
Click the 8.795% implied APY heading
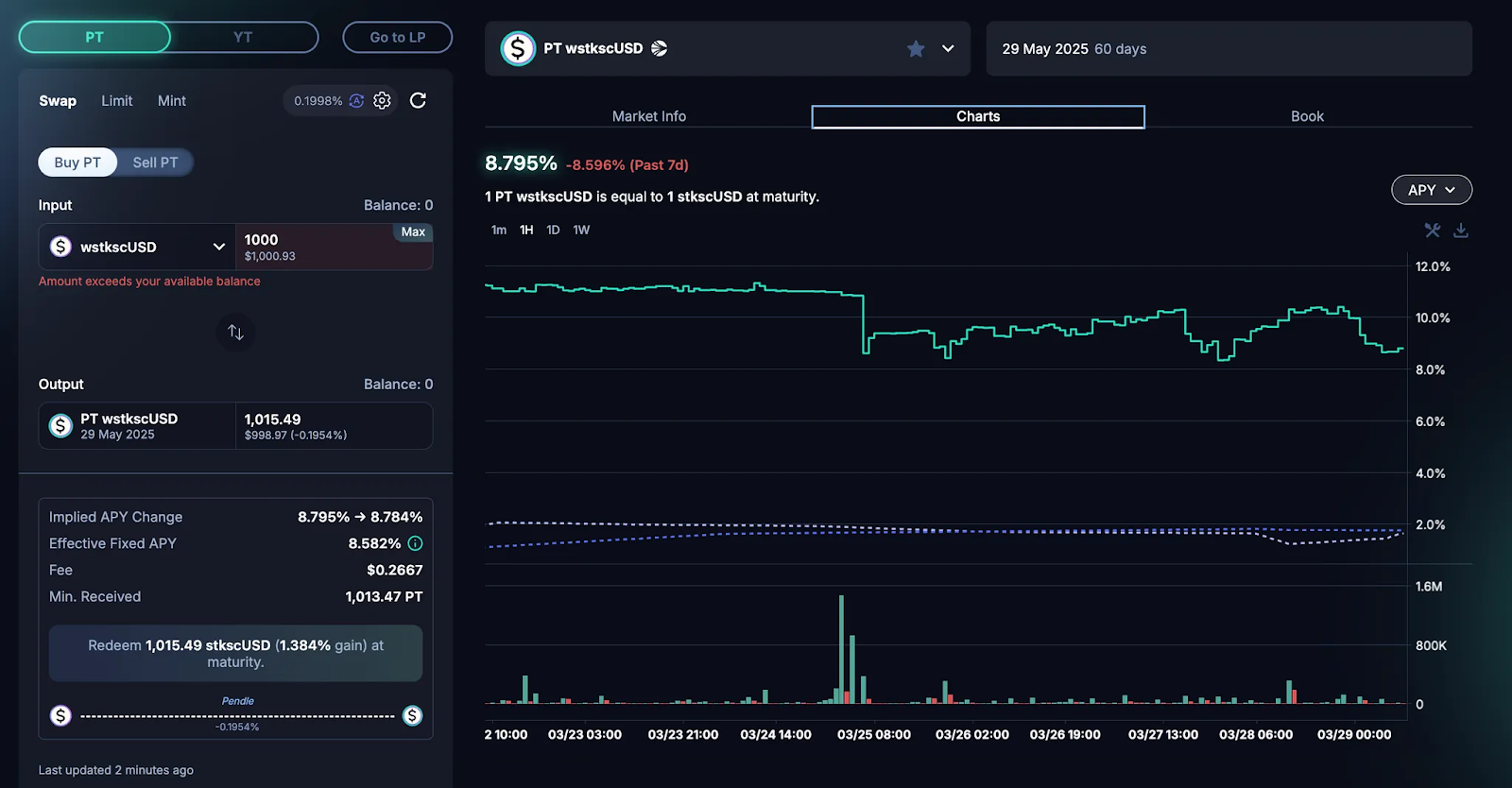click(521, 163)
